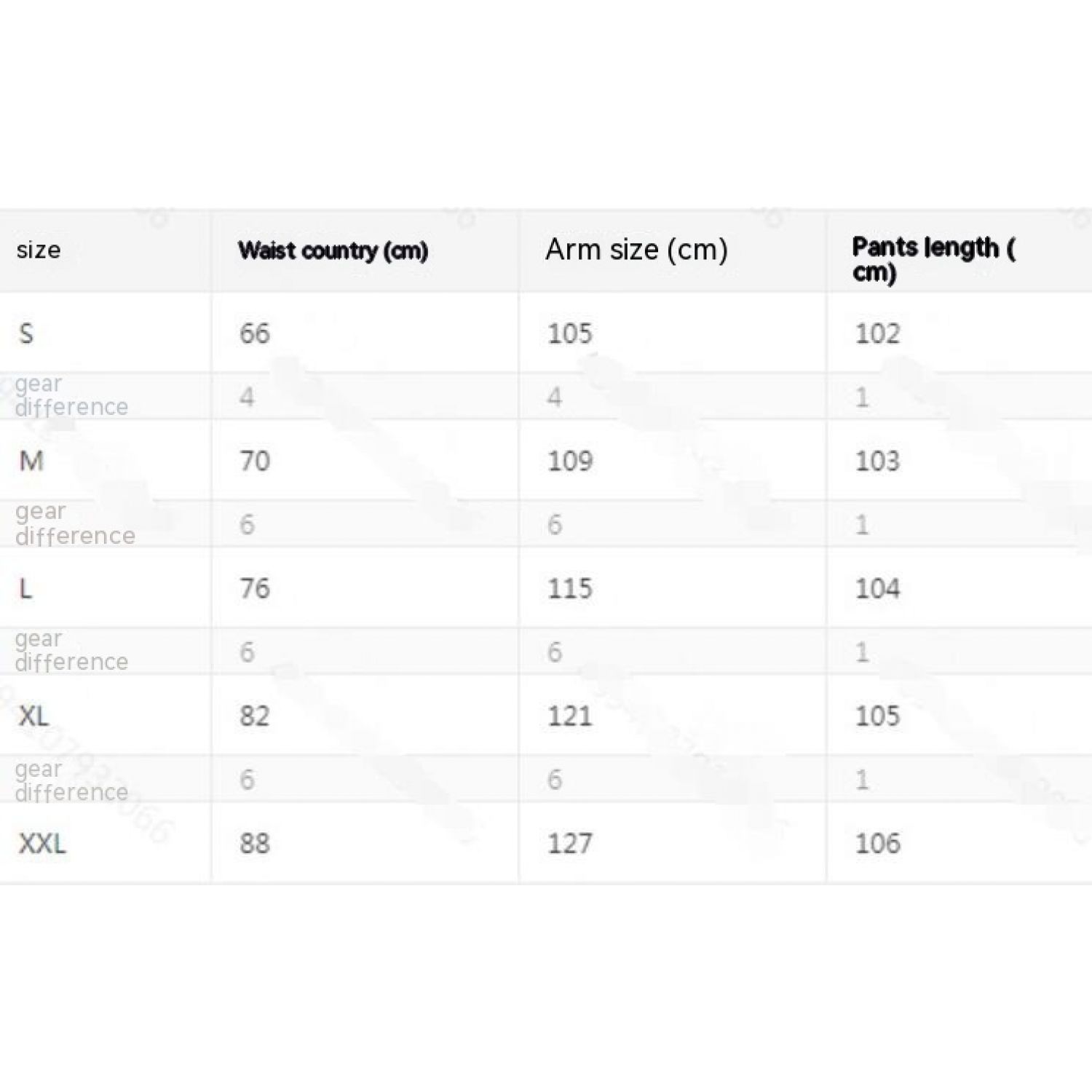Image resolution: width=1092 pixels, height=1092 pixels.
Task: Click waist value 88 for size XXL
Action: click(x=255, y=844)
